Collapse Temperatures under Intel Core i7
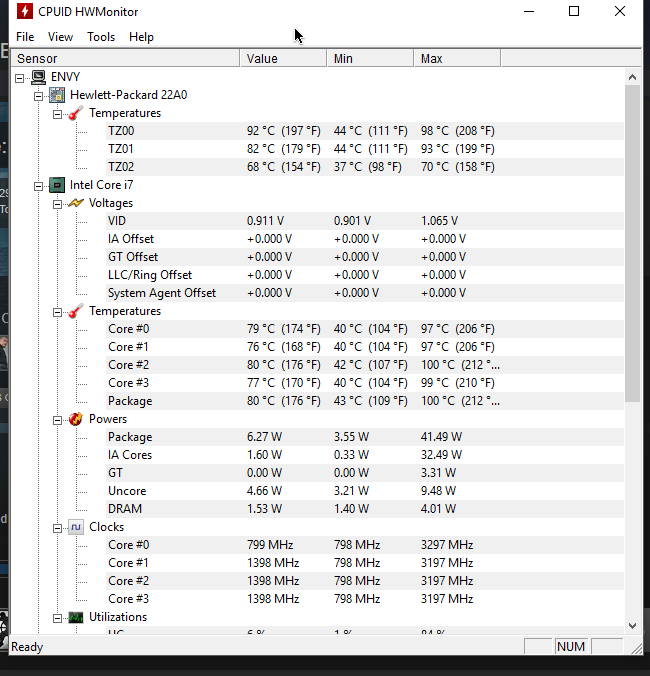Viewport: 650px width, 676px height. pos(57,313)
